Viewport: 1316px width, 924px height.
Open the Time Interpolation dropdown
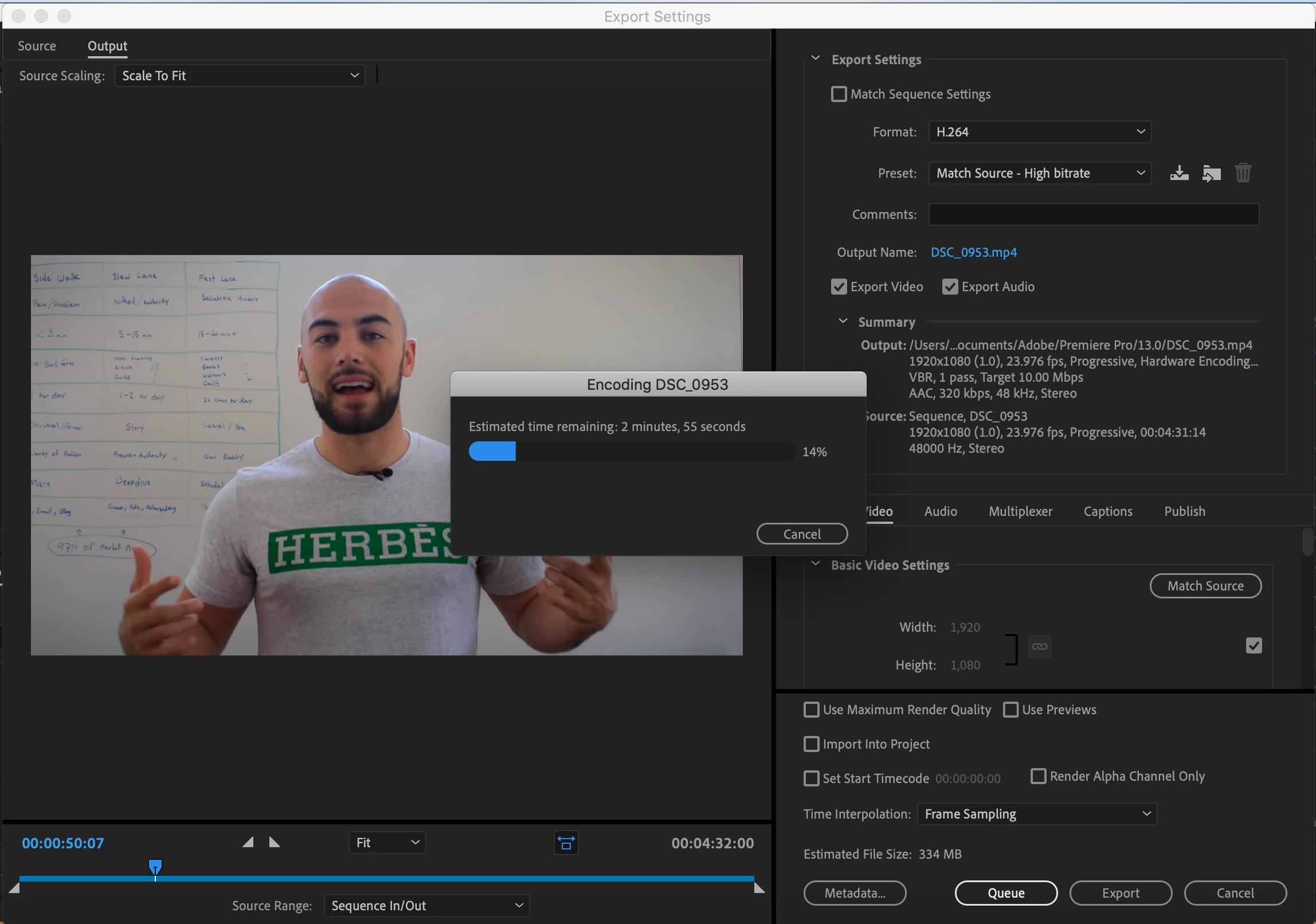pyautogui.click(x=1037, y=814)
